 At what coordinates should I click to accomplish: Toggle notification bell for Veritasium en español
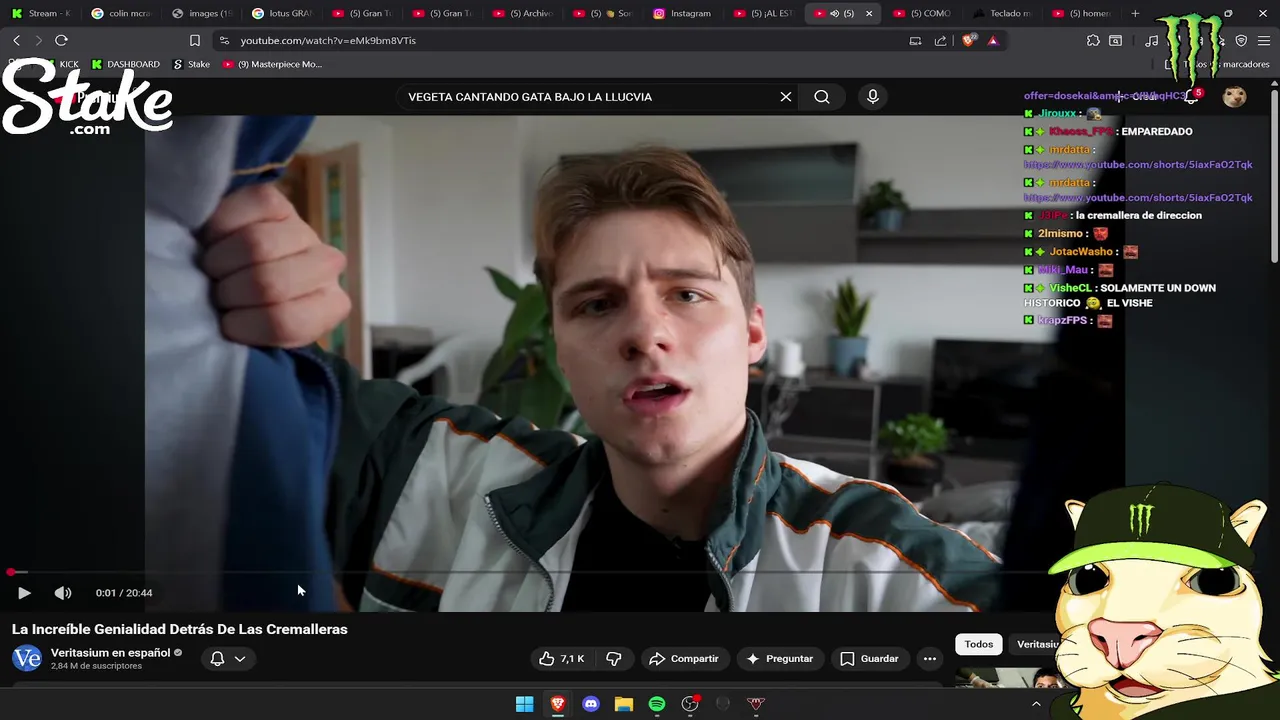(217, 659)
